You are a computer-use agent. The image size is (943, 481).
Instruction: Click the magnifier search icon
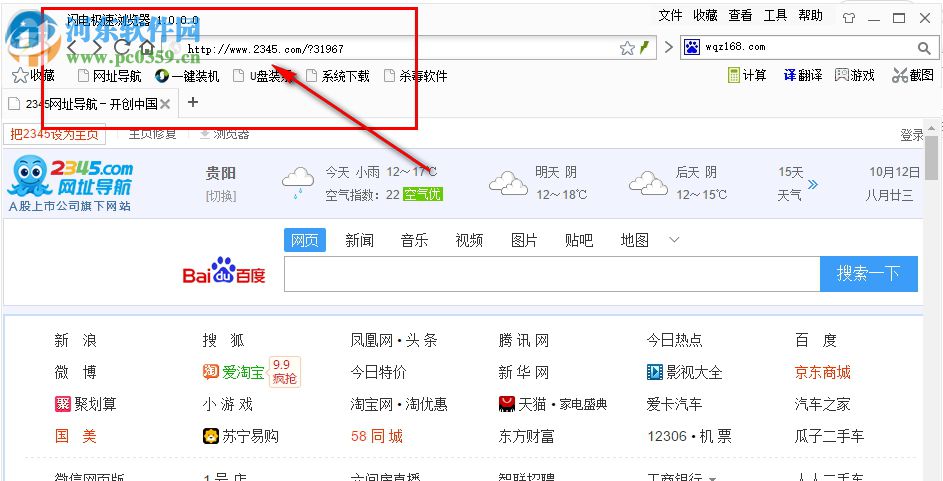(x=924, y=48)
